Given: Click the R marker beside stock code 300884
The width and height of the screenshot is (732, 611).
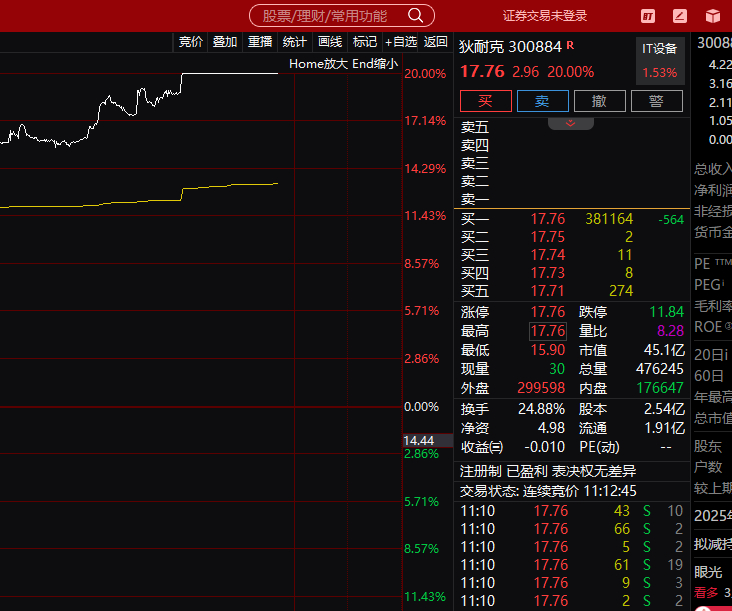Looking at the screenshot, I should click(570, 45).
